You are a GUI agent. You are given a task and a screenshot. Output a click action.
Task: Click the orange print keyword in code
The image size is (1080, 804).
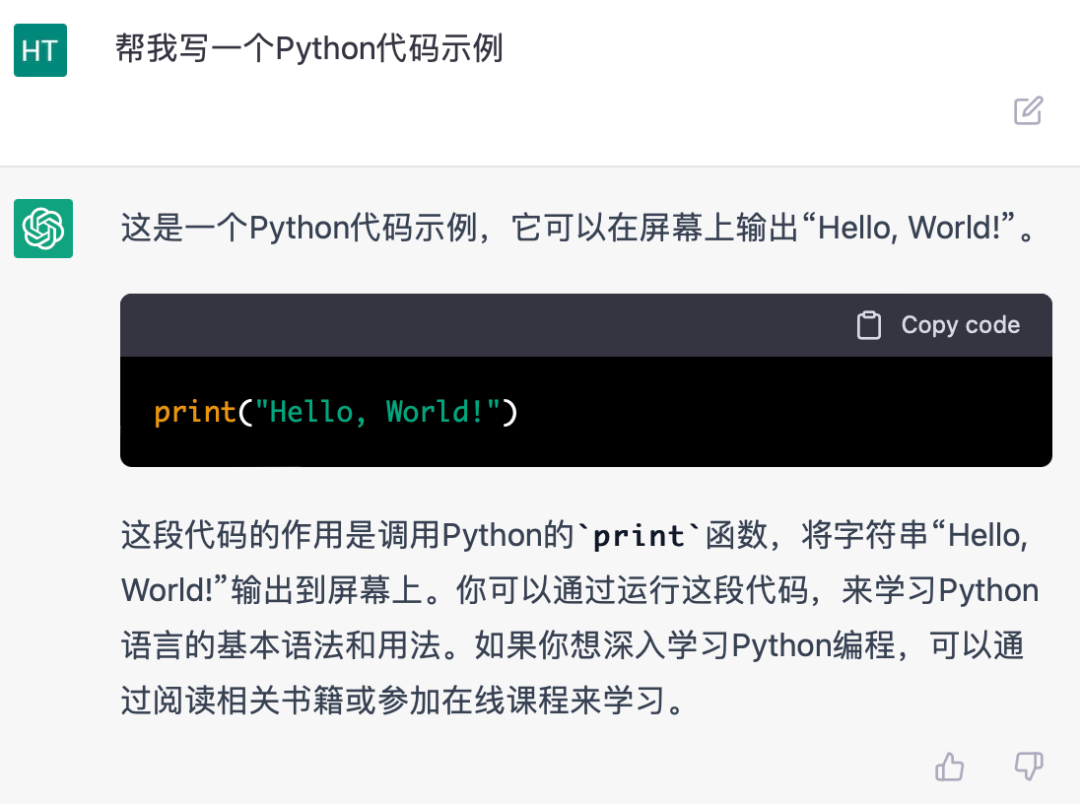[195, 412]
